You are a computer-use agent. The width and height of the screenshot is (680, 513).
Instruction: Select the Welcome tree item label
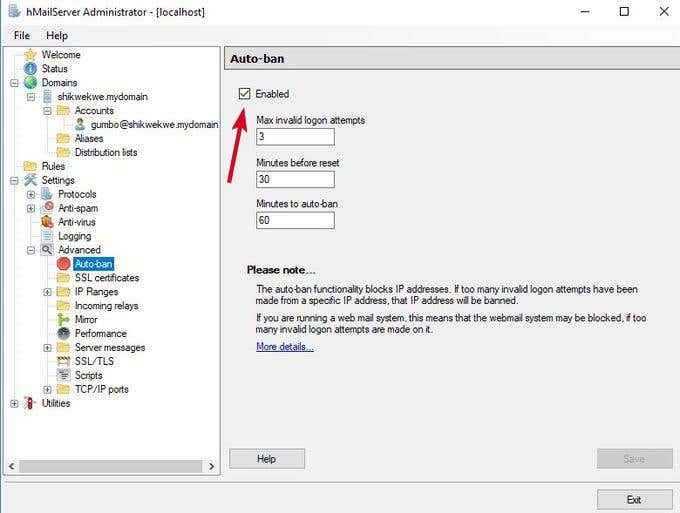point(61,55)
